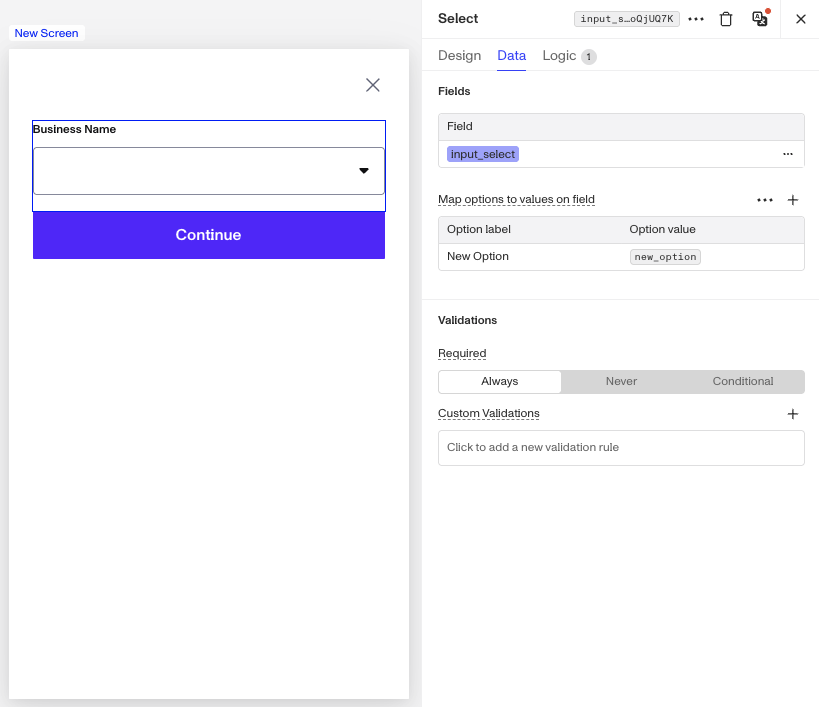Click the Continue button
The height and width of the screenshot is (707, 819).
tap(209, 235)
